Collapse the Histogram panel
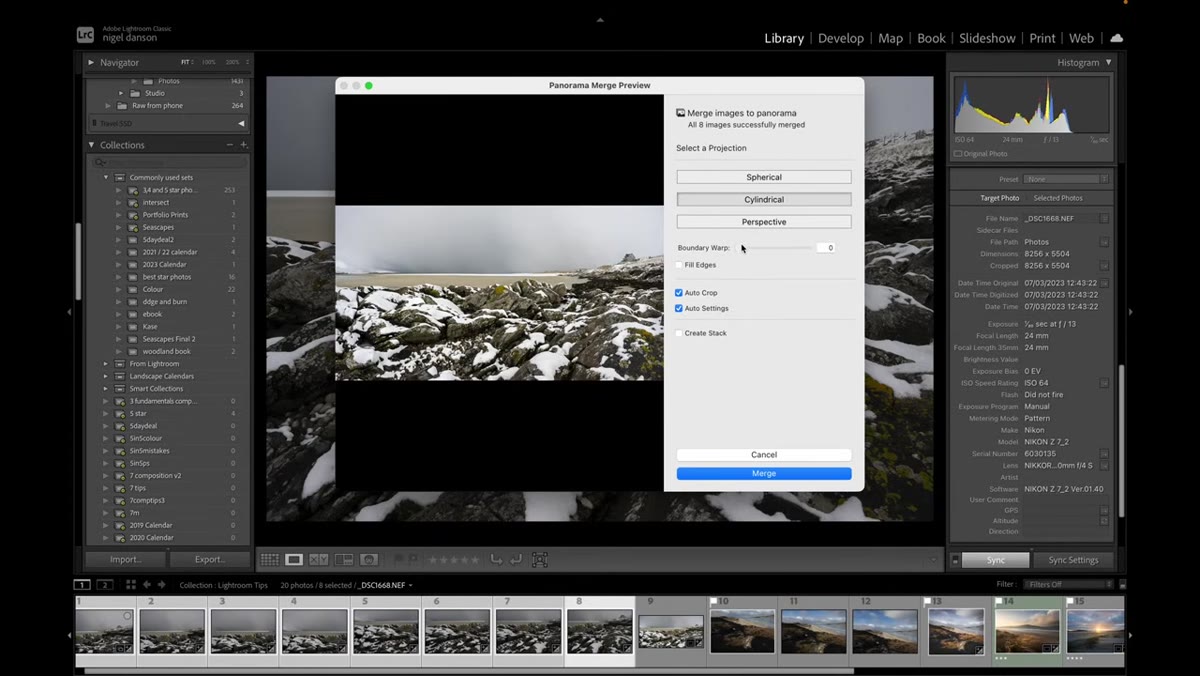The image size is (1200, 676). click(x=1108, y=63)
